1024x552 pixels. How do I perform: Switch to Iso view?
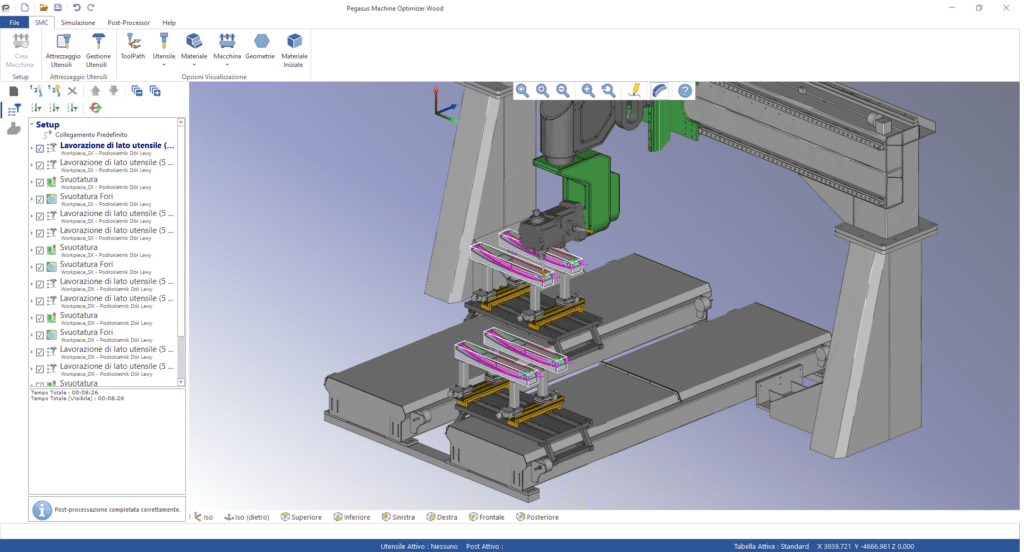coord(204,517)
